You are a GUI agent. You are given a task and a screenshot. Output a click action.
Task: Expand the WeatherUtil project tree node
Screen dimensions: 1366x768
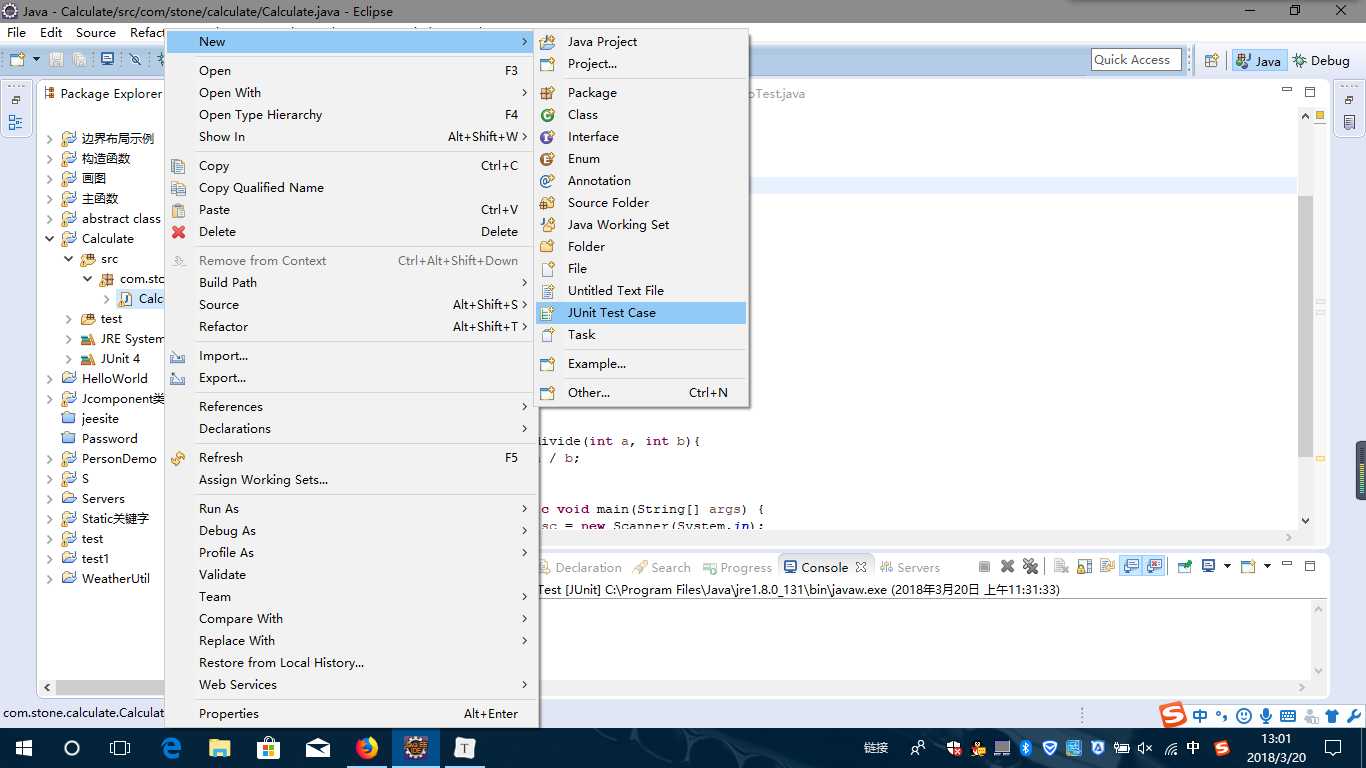50,579
